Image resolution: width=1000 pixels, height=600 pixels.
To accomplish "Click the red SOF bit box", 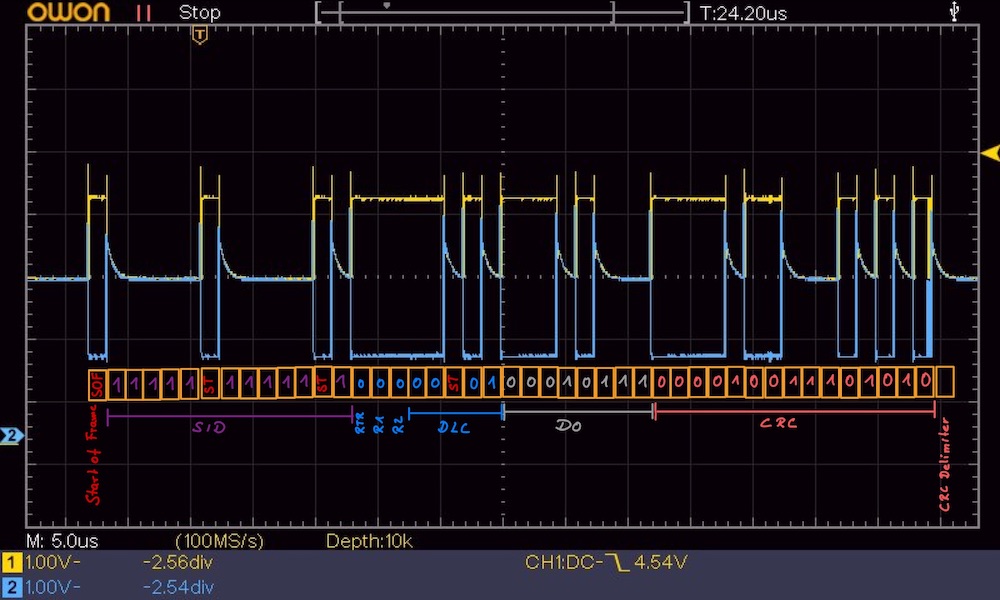I will pyautogui.click(x=98, y=385).
